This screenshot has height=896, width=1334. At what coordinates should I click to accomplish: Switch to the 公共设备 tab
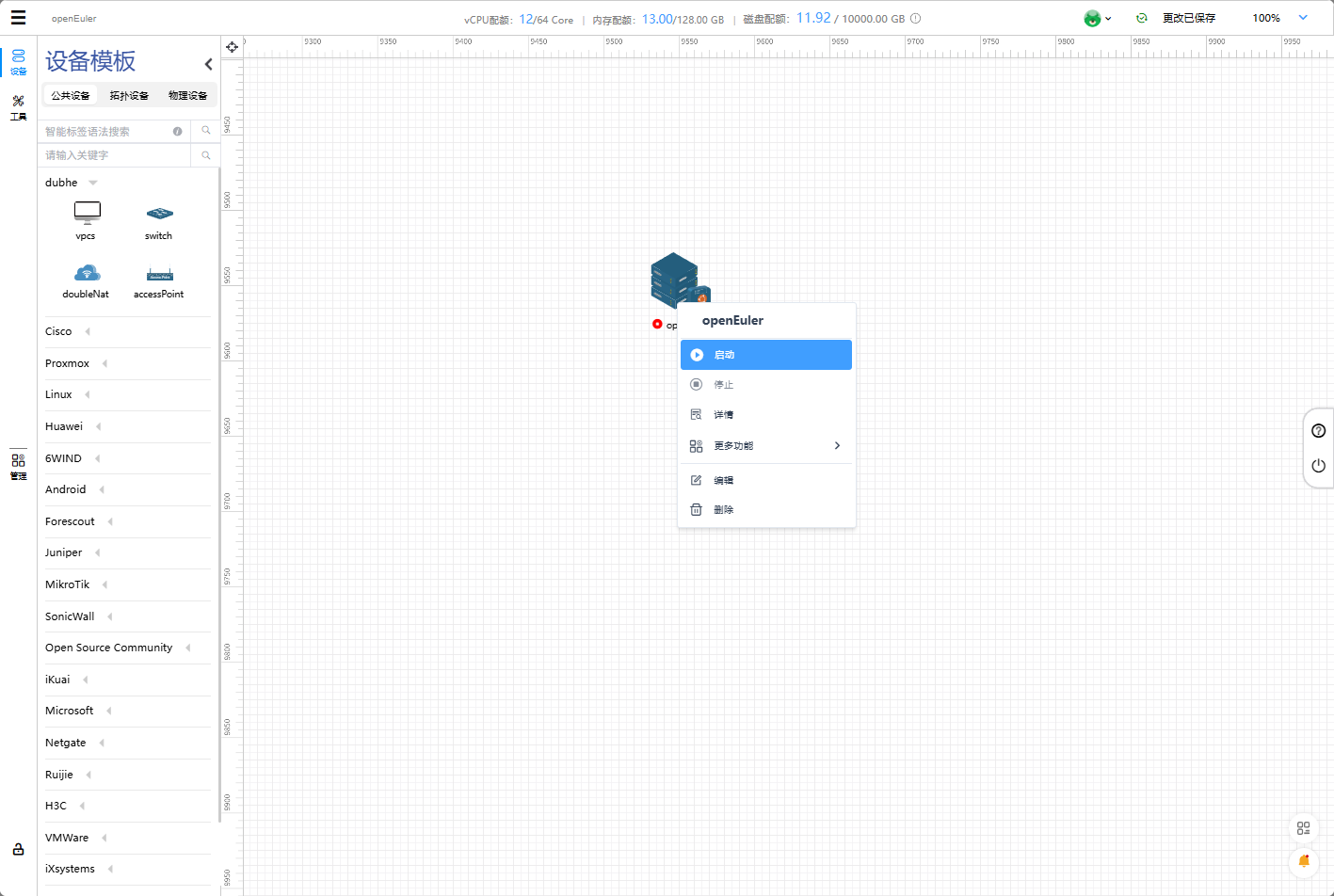point(71,95)
